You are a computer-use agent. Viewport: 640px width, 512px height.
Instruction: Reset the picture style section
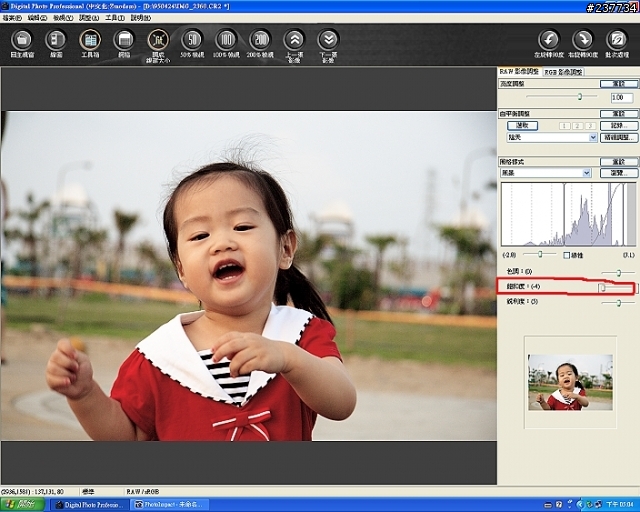click(x=619, y=162)
